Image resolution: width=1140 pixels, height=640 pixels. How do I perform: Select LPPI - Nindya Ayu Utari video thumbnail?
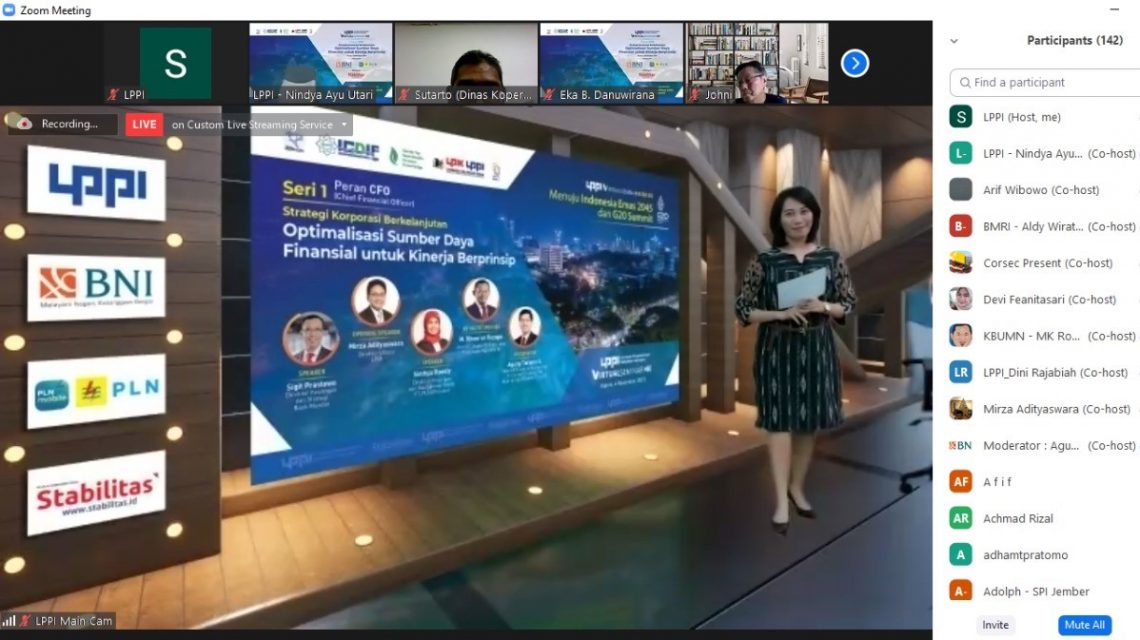coord(321,63)
